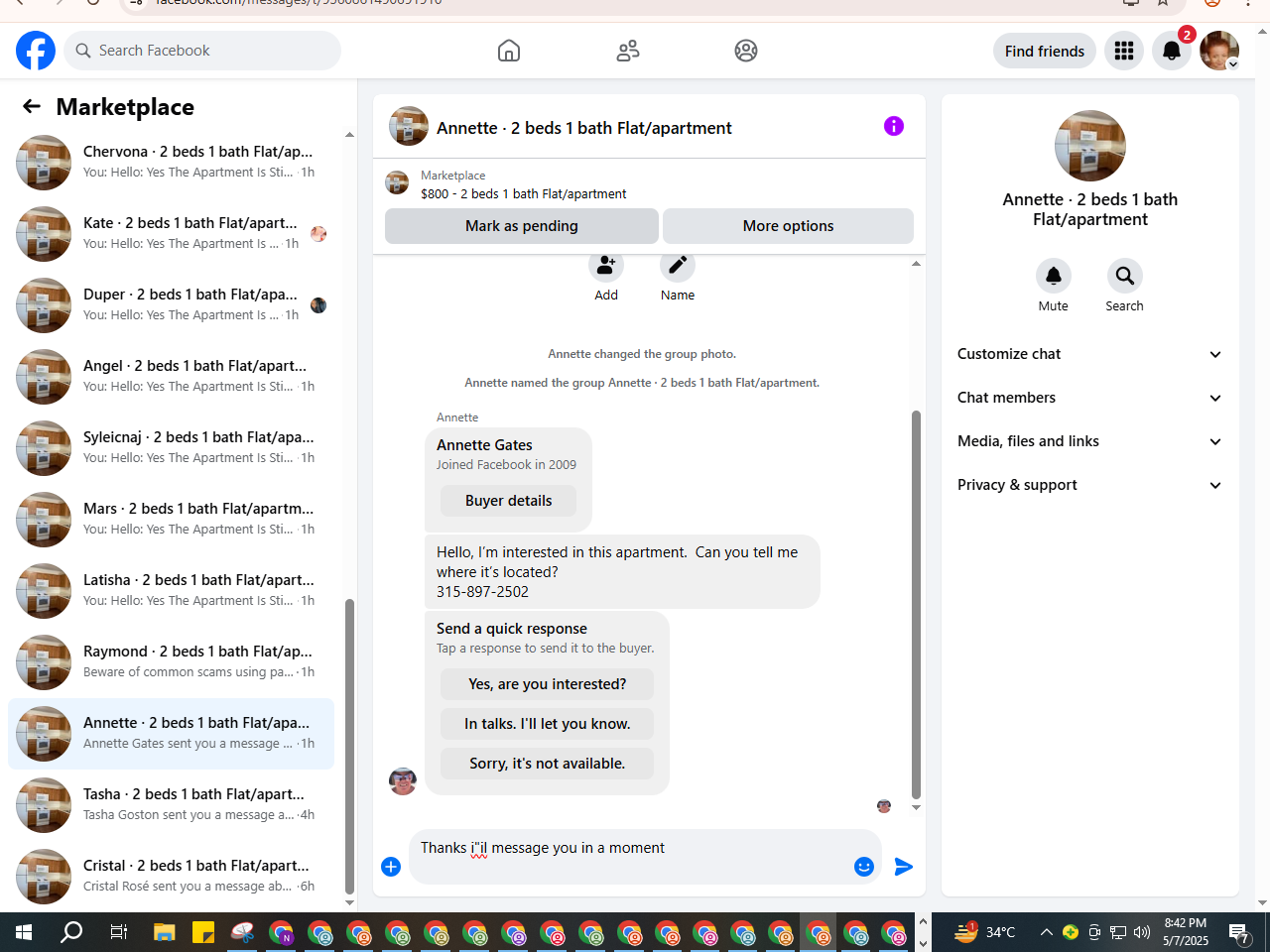Click the chat messages scrollbar

tap(916, 605)
